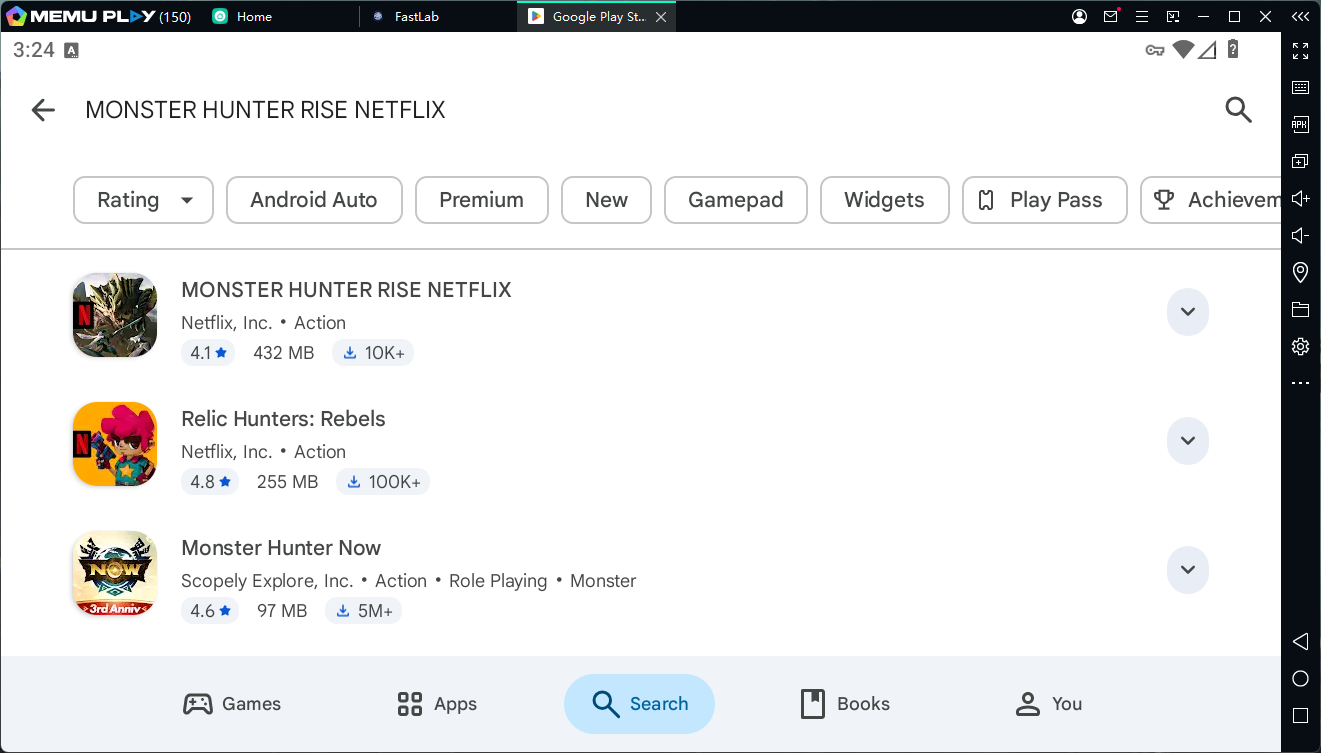Viewport: 1321px width, 753px height.
Task: Show more MEmu sidebar tools
Action: click(x=1300, y=383)
